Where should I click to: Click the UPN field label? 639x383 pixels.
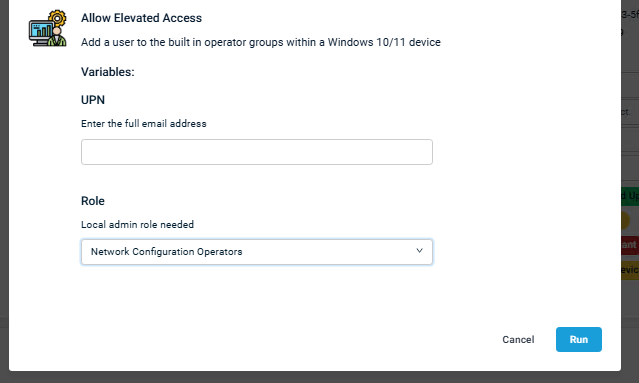[93, 100]
